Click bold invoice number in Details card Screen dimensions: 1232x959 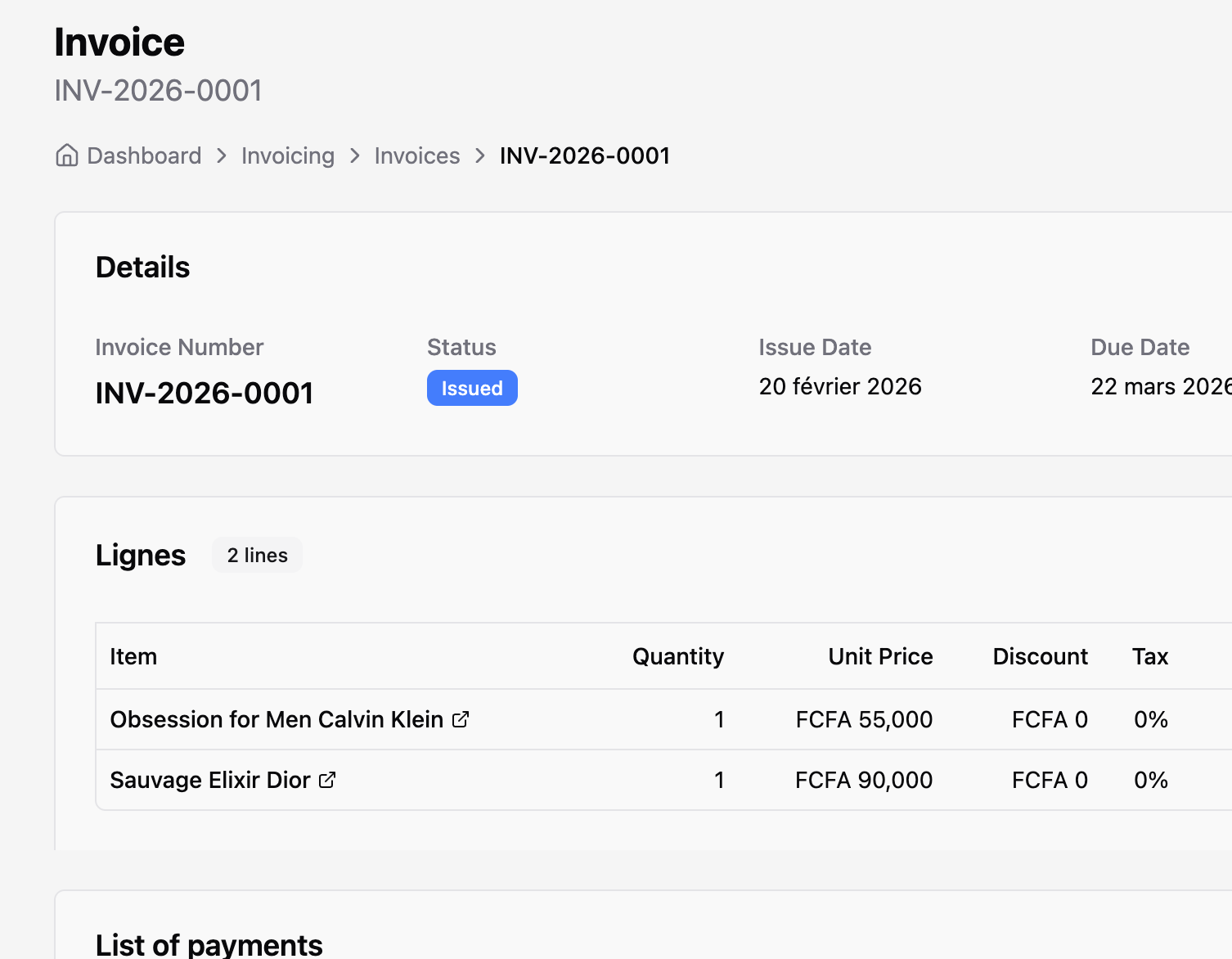pos(205,393)
